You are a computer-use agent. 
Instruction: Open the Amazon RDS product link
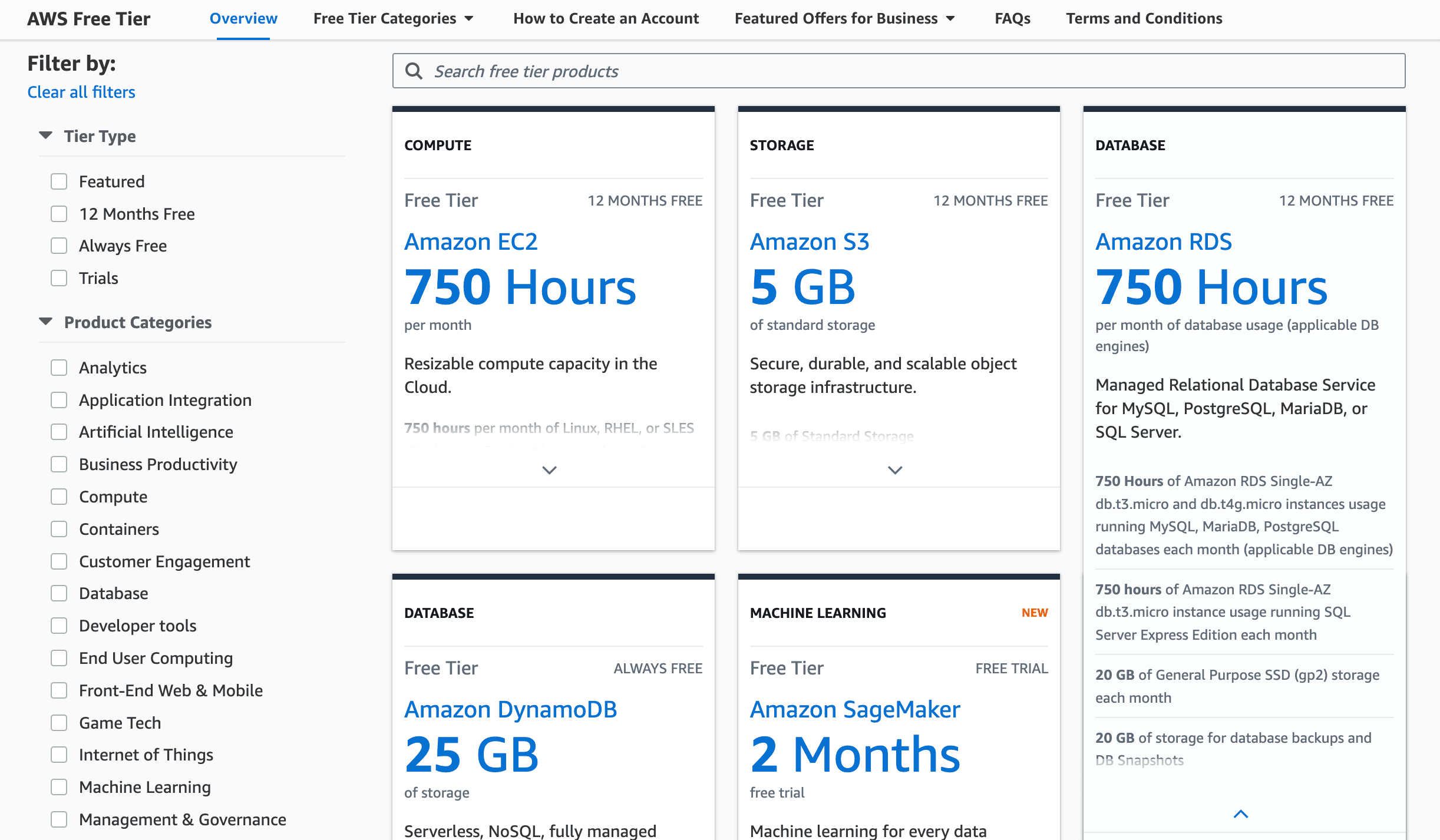click(1164, 242)
